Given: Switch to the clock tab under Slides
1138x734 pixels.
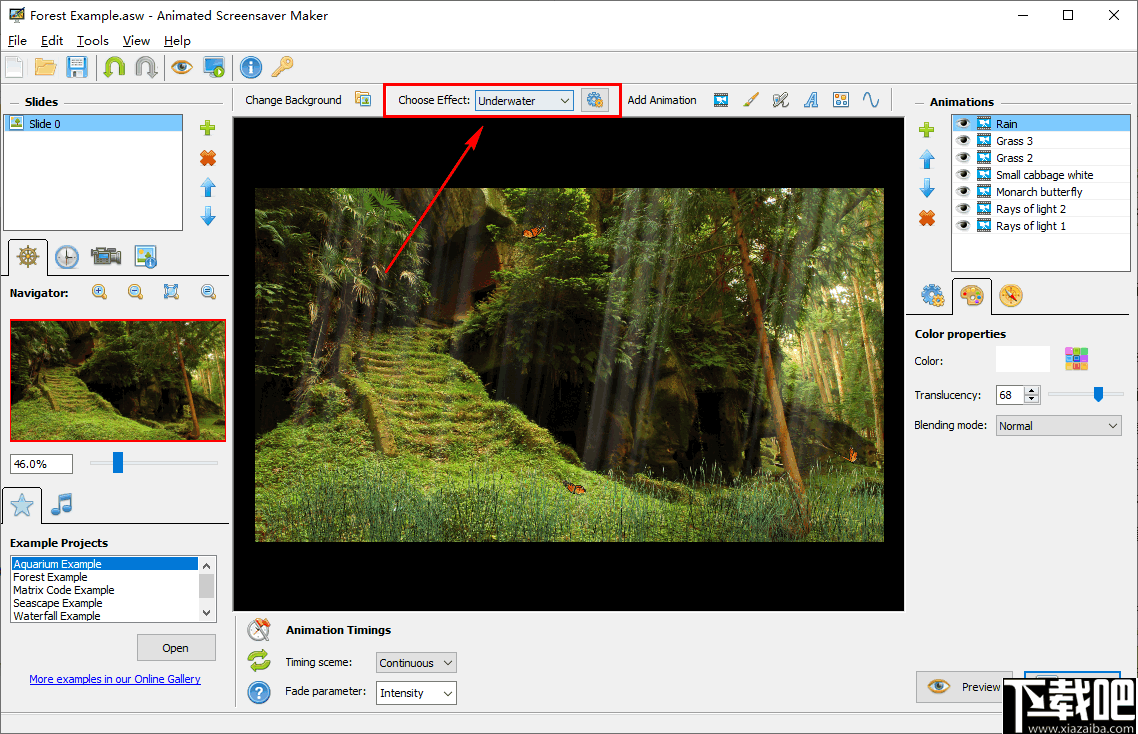Looking at the screenshot, I should click(x=67, y=257).
